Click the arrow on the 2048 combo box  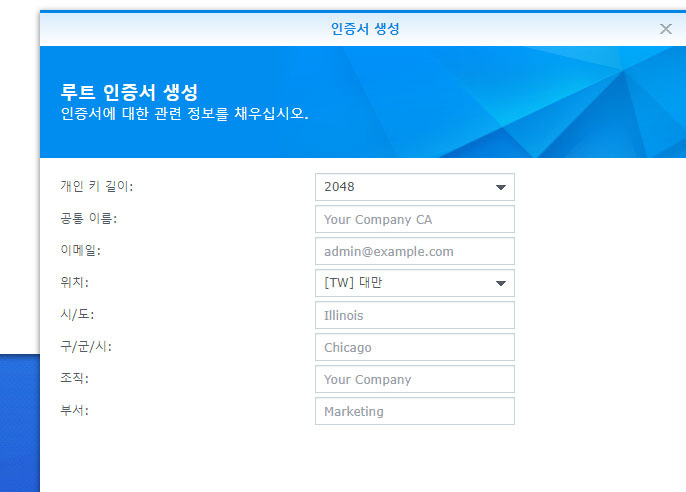[500, 187]
